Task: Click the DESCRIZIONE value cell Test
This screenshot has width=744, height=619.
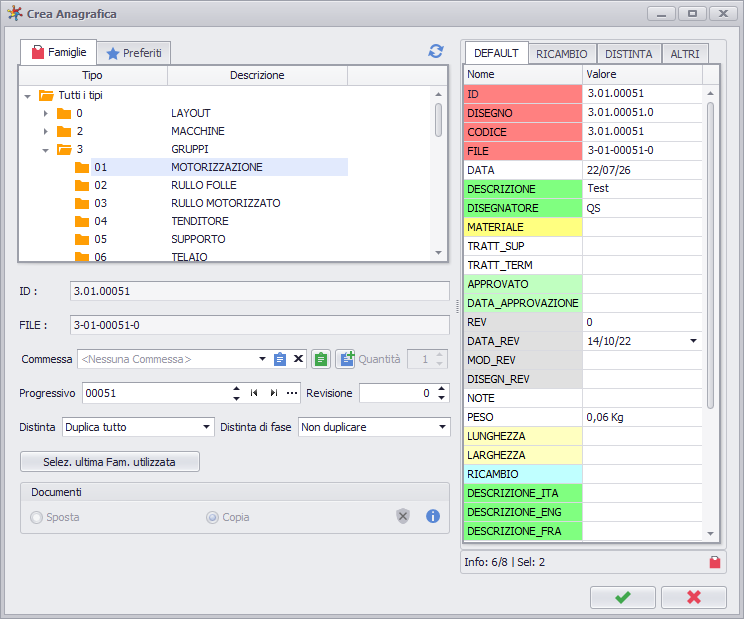Action: click(x=642, y=189)
